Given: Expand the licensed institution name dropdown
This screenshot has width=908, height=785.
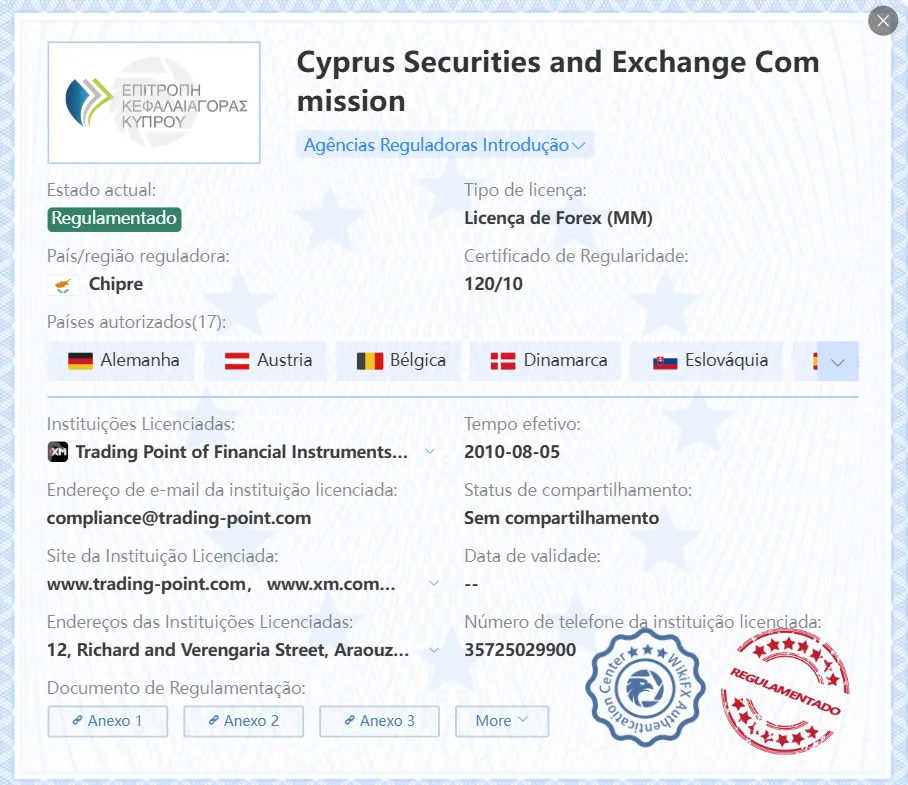Looking at the screenshot, I should pyautogui.click(x=430, y=451).
